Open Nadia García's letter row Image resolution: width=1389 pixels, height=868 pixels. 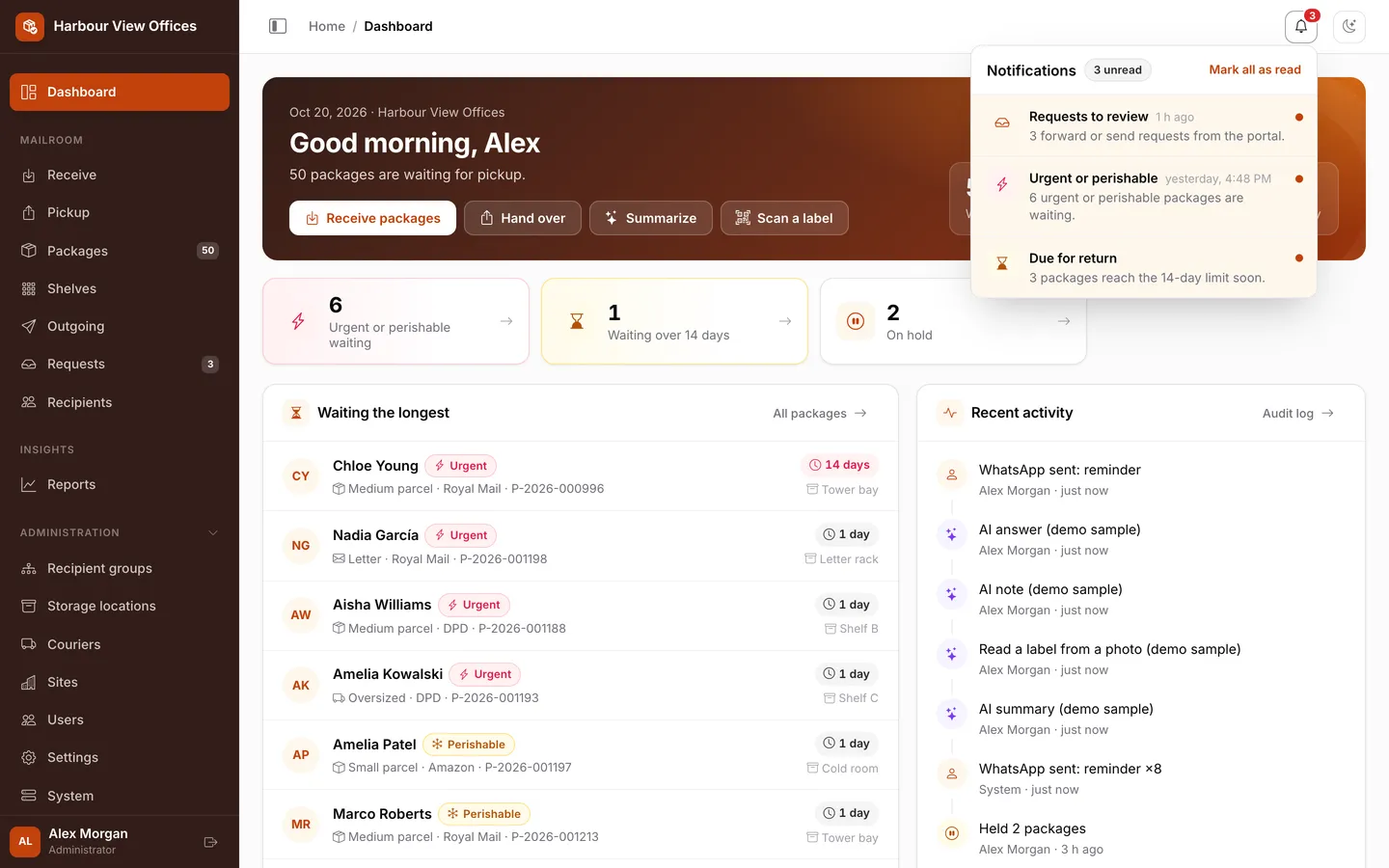click(581, 546)
